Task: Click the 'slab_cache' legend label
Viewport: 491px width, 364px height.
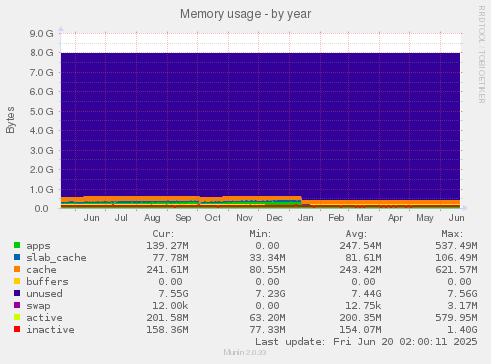Action: click(x=56, y=258)
